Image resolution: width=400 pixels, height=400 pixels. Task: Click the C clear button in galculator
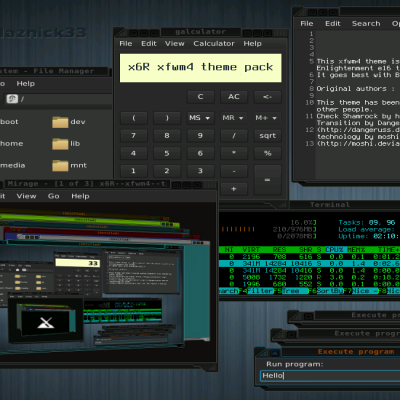[x=200, y=97]
